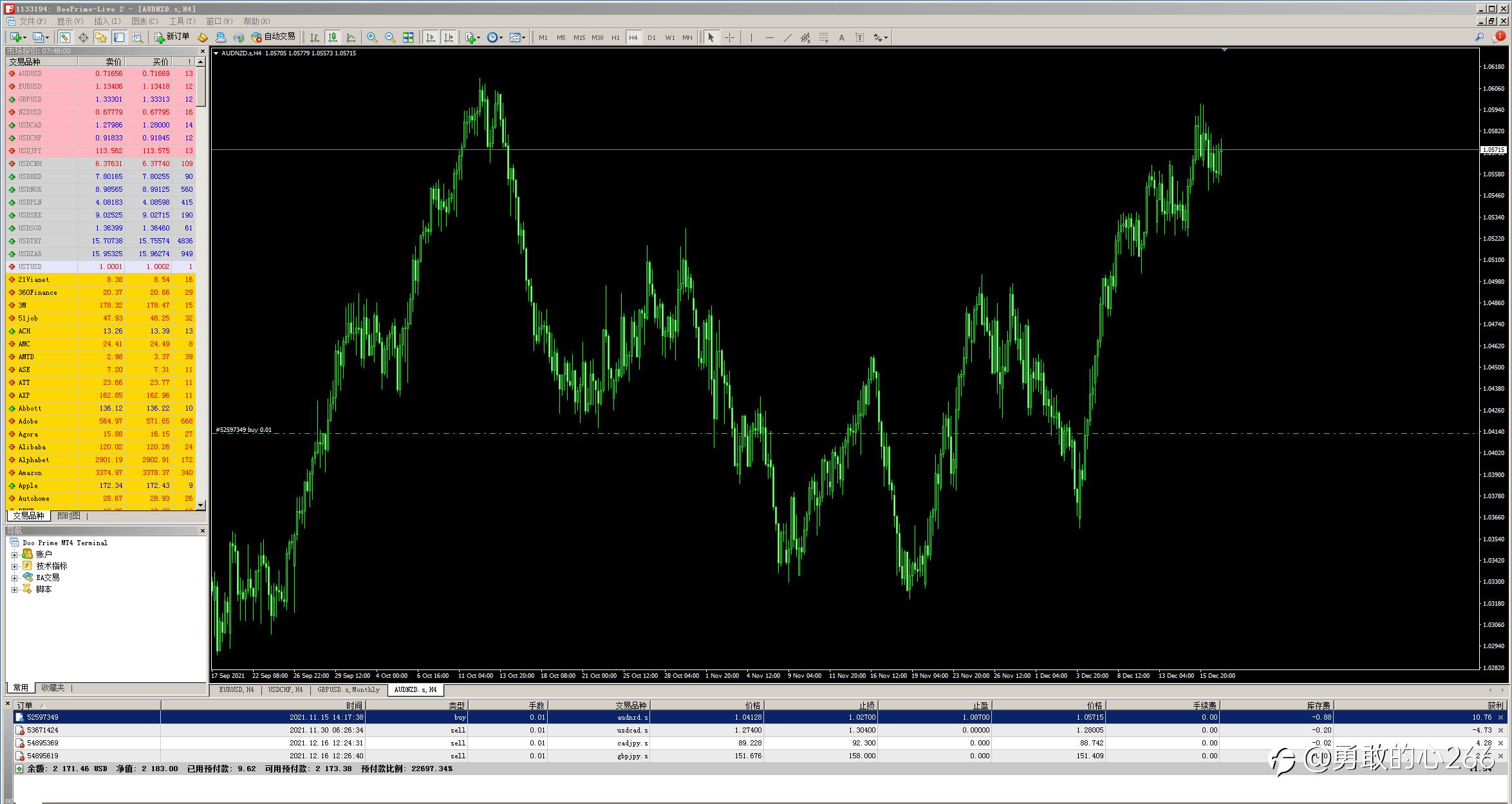The width and height of the screenshot is (1512, 804).
Task: Expand the EA交易 tree node
Action: tap(14, 578)
